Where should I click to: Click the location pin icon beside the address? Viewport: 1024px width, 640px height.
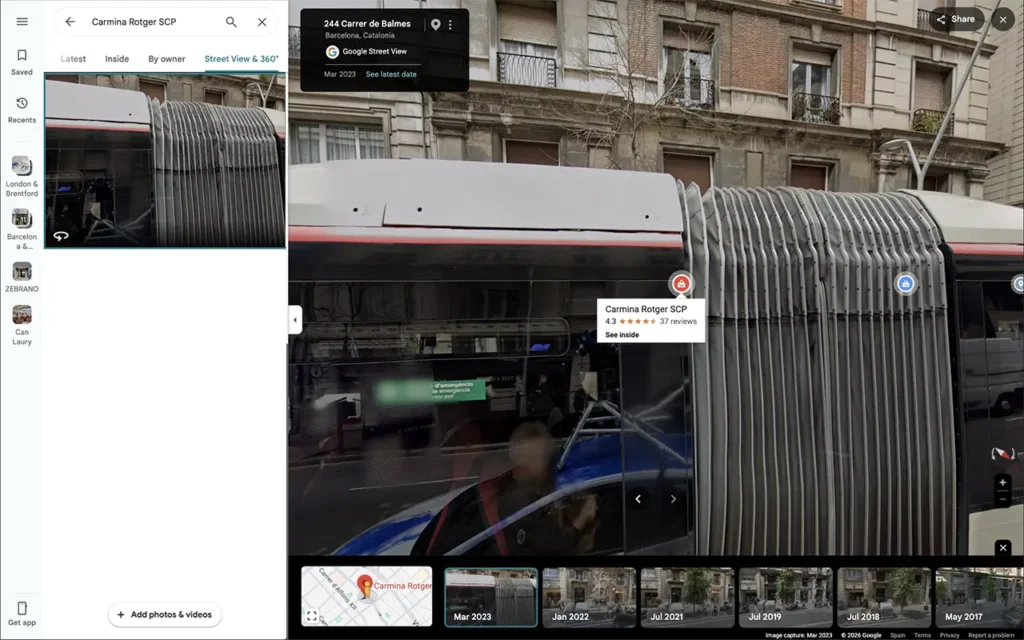(436, 25)
